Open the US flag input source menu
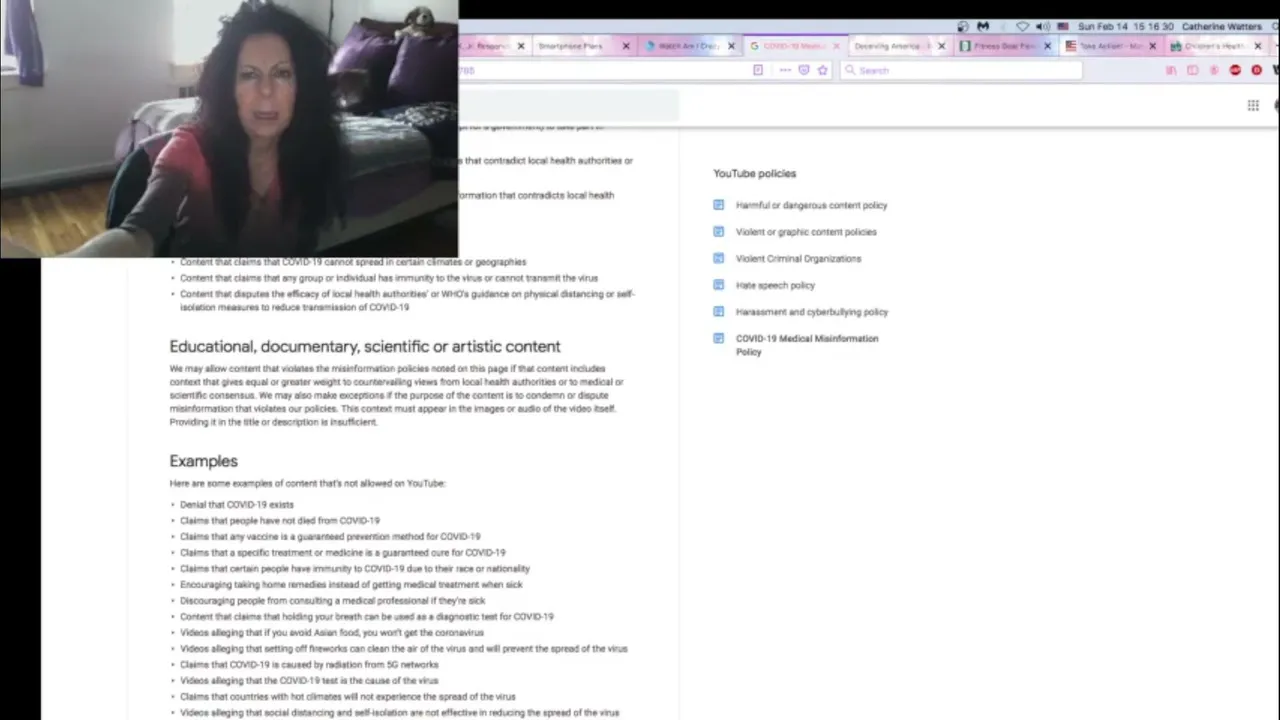The width and height of the screenshot is (1280, 720). (1063, 27)
